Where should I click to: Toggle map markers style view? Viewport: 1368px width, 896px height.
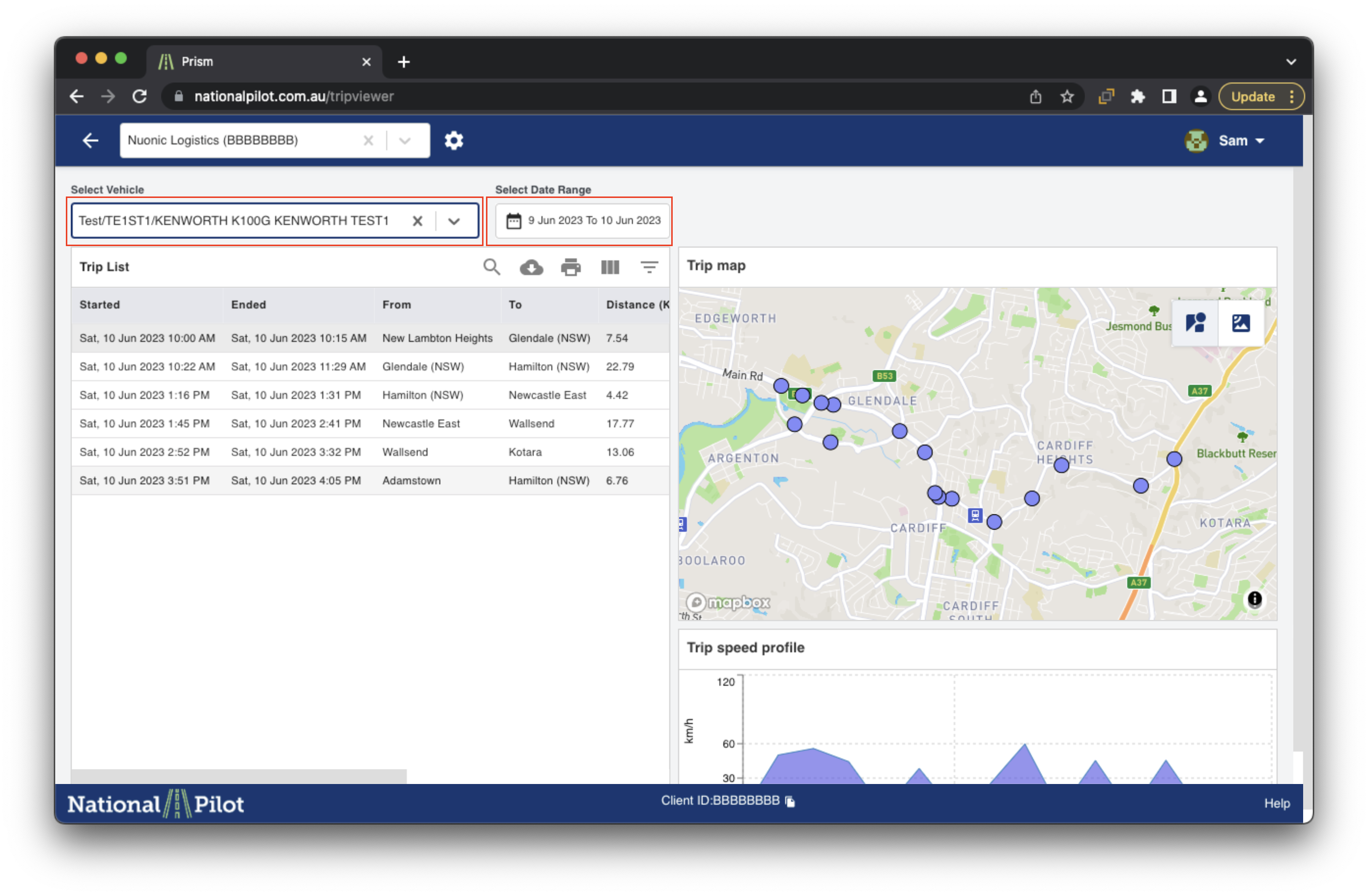click(x=1195, y=323)
